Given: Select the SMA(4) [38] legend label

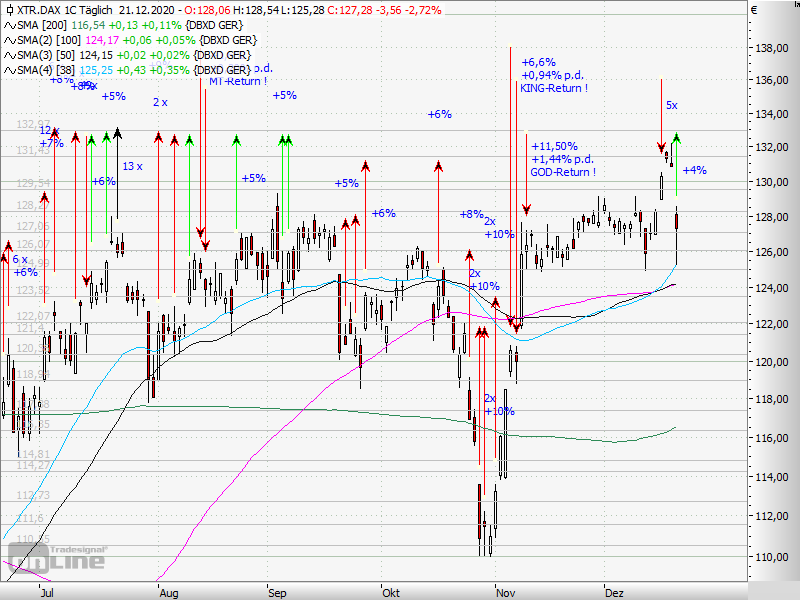Looking at the screenshot, I should click(x=46, y=70).
